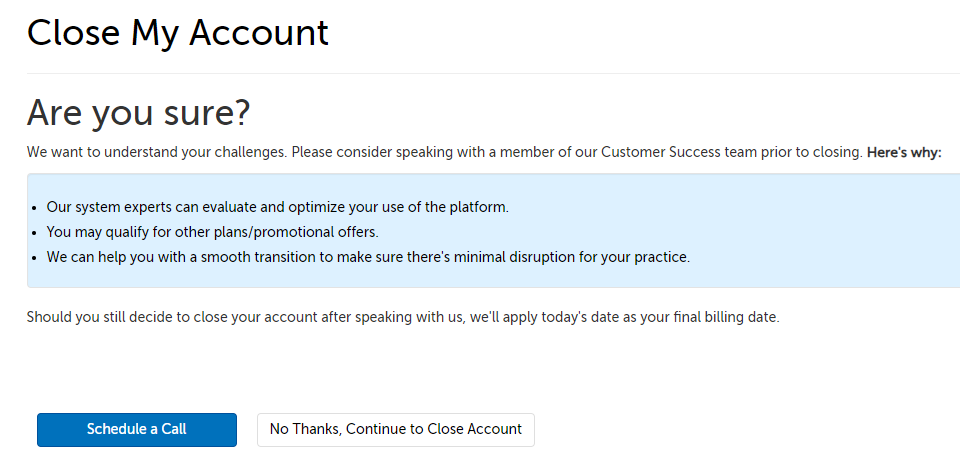Click the word 'Account' in page title
Screen dimensions: 960x467
tap(258, 32)
